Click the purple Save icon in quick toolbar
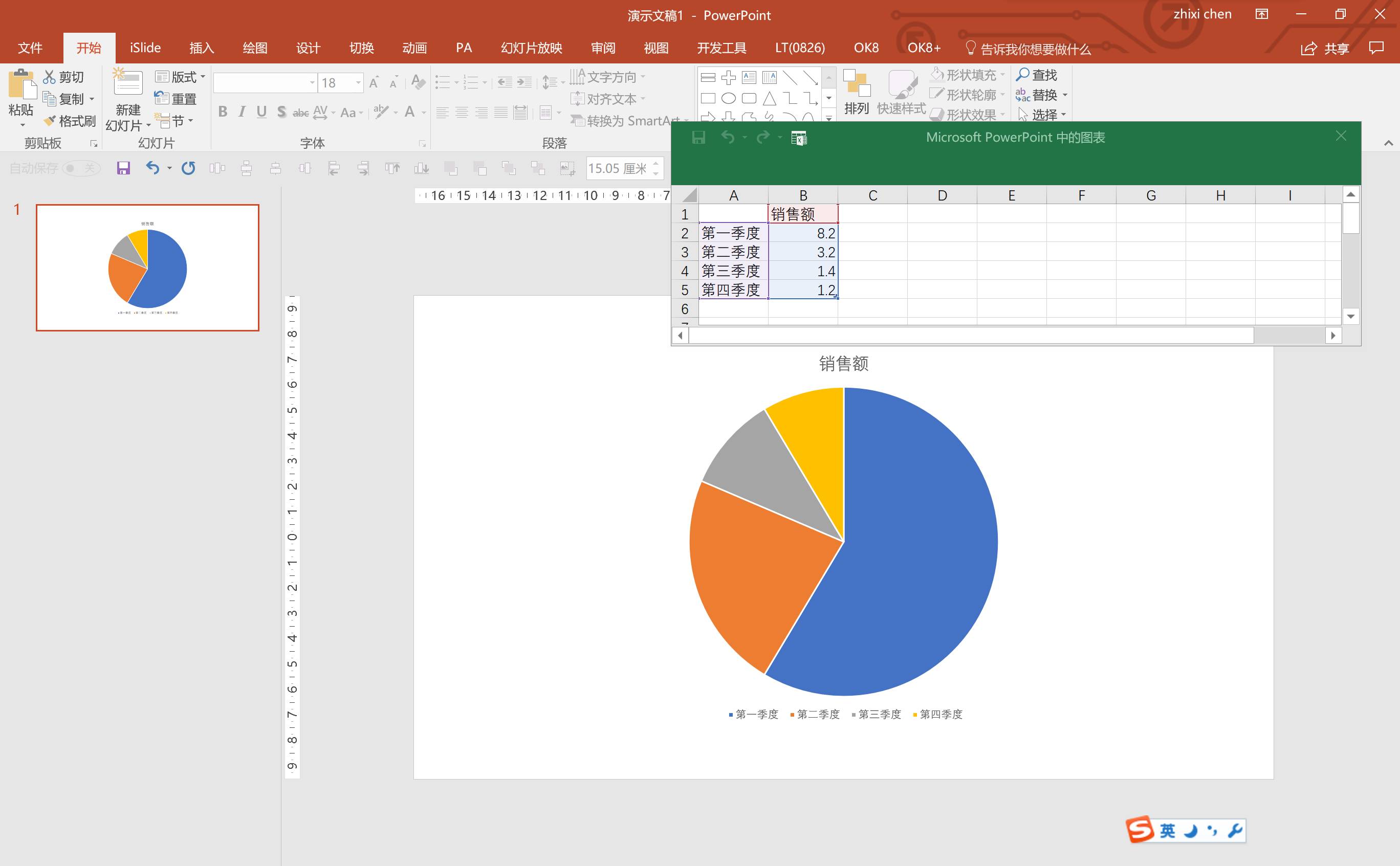 tap(123, 168)
